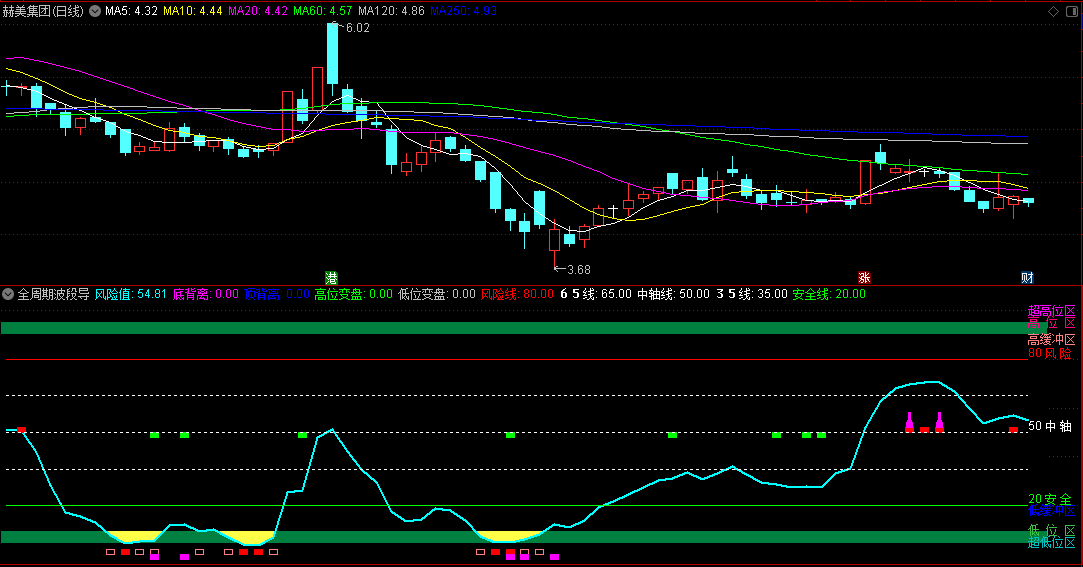Select the 低位变盘: 0.00 readout

point(437,294)
